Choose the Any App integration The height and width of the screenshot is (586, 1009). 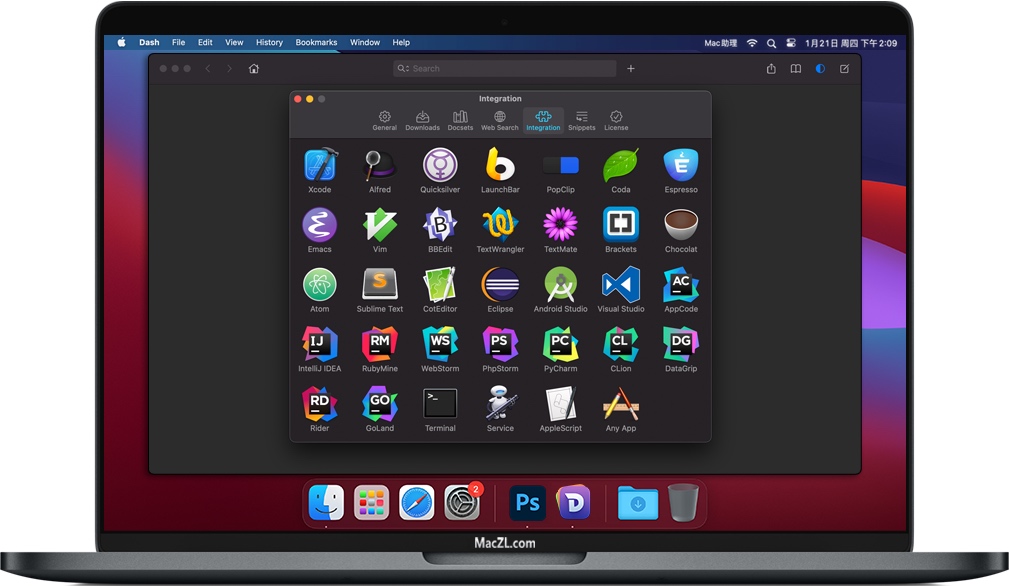point(620,403)
